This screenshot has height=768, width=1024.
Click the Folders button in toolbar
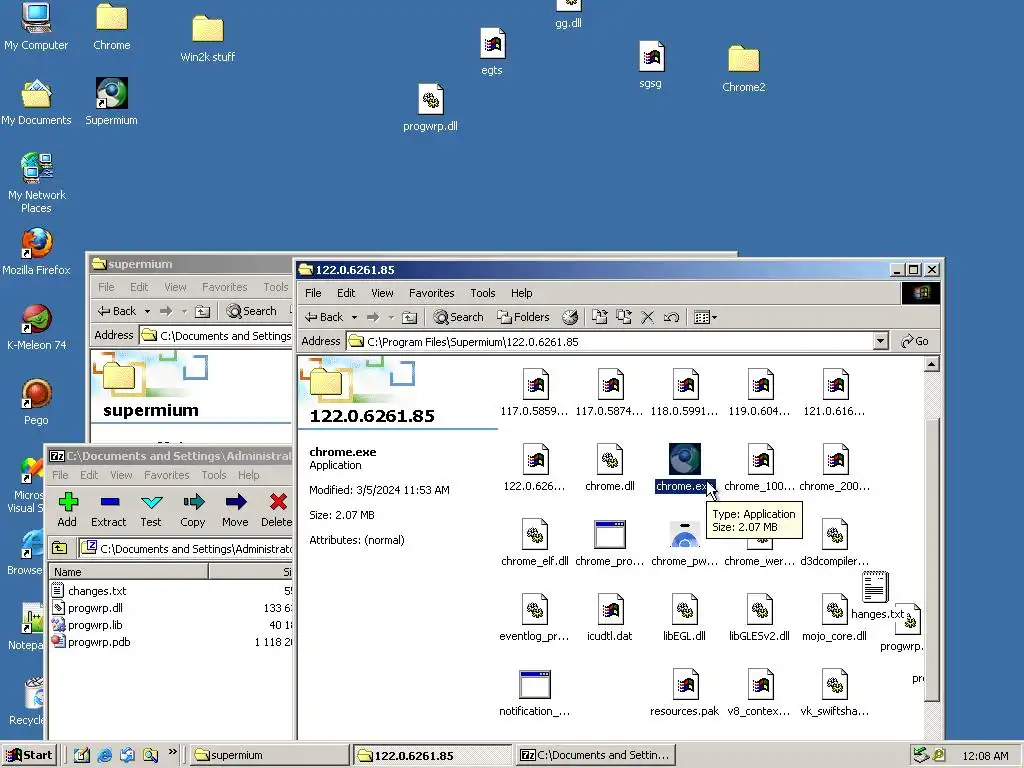[x=523, y=317]
